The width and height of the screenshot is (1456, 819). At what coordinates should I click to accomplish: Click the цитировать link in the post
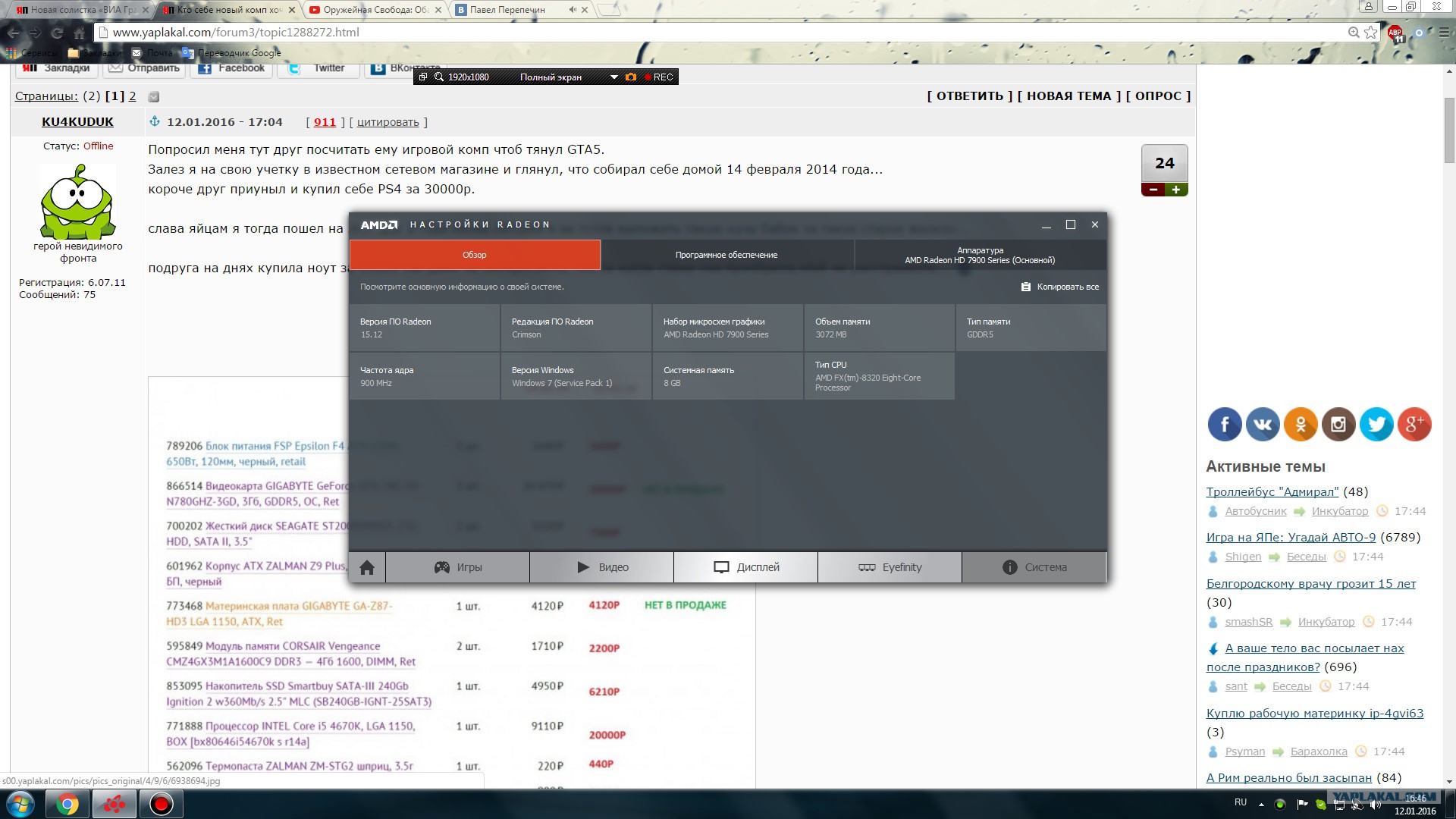pyautogui.click(x=388, y=122)
